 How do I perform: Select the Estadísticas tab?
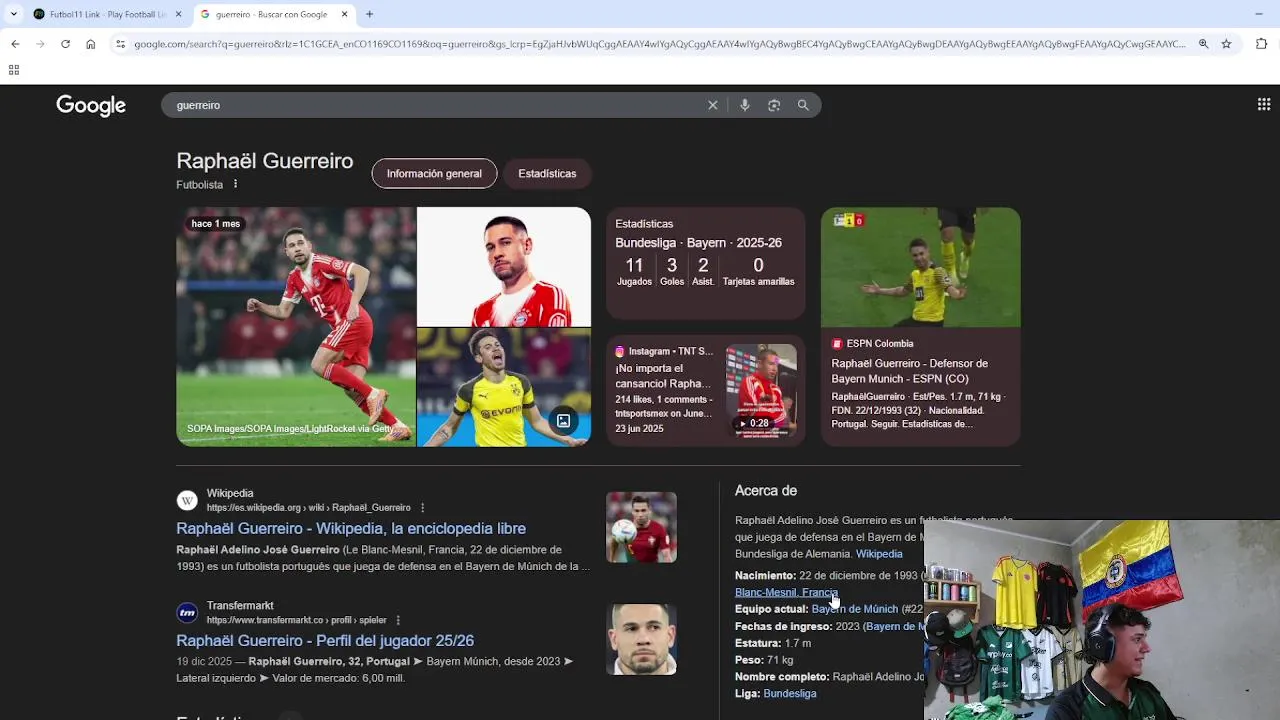tap(547, 173)
